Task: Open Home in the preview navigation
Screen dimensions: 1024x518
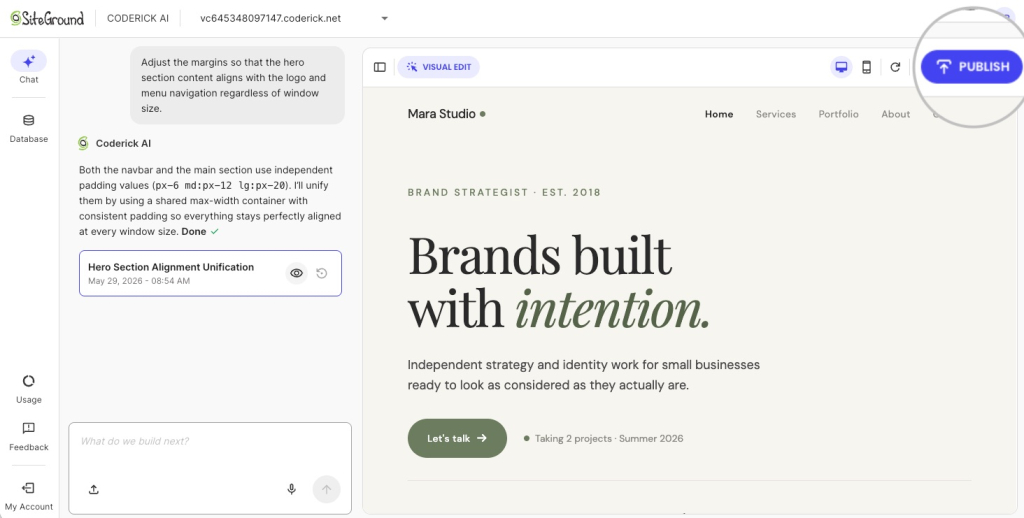Action: click(719, 114)
